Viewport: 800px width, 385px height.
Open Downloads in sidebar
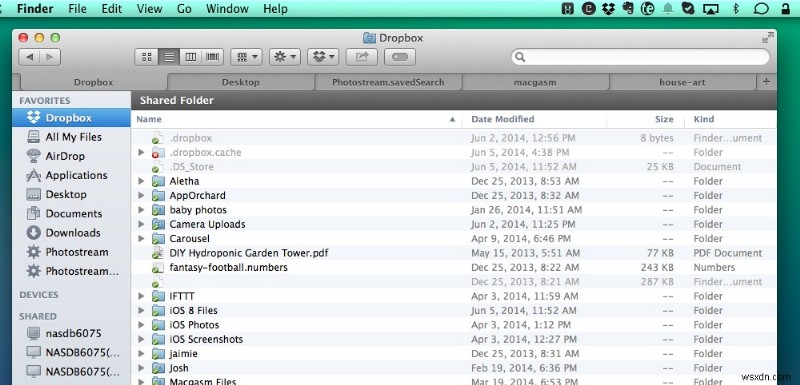pyautogui.click(x=71, y=233)
